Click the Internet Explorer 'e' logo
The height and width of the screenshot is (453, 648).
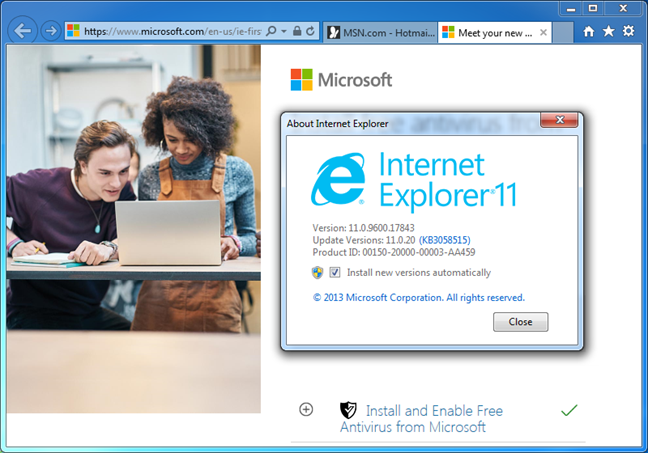click(x=338, y=179)
